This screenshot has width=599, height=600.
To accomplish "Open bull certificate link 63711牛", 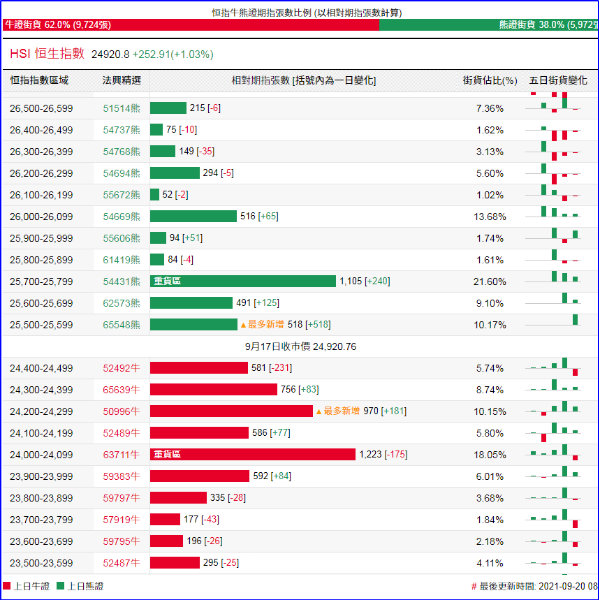I will tap(121, 455).
